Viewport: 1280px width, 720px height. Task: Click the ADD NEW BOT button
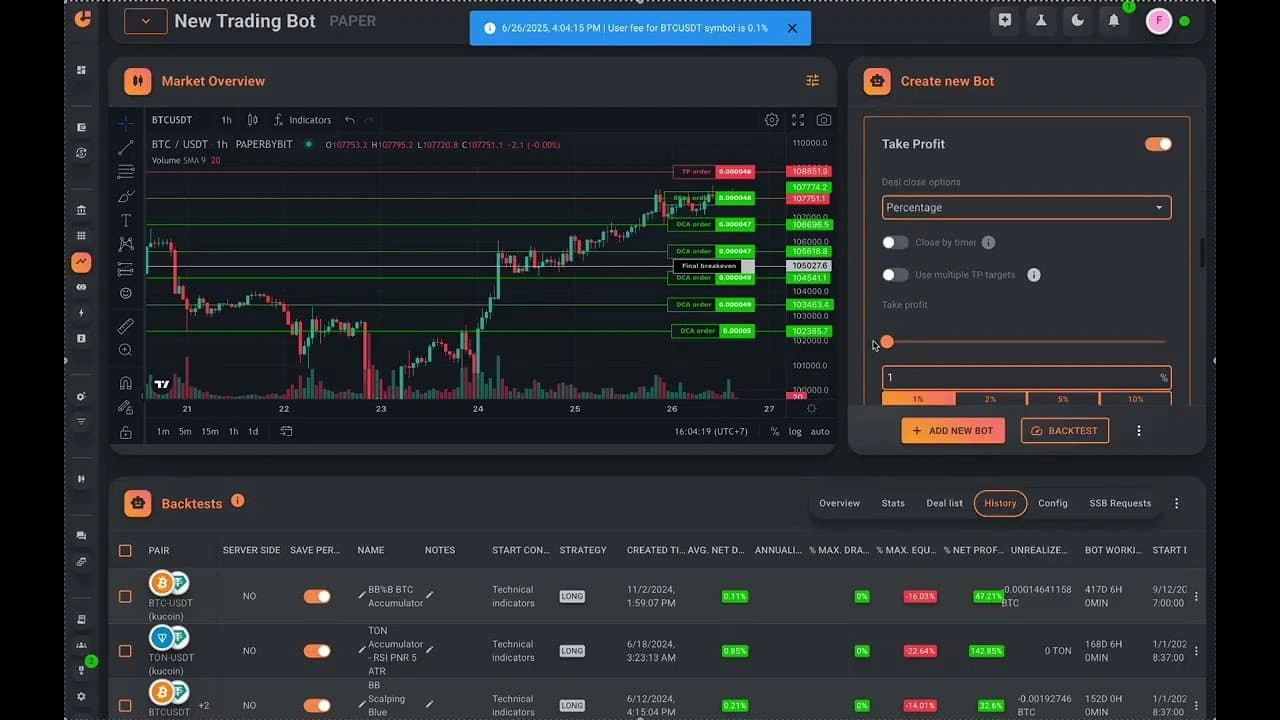pyautogui.click(x=953, y=431)
